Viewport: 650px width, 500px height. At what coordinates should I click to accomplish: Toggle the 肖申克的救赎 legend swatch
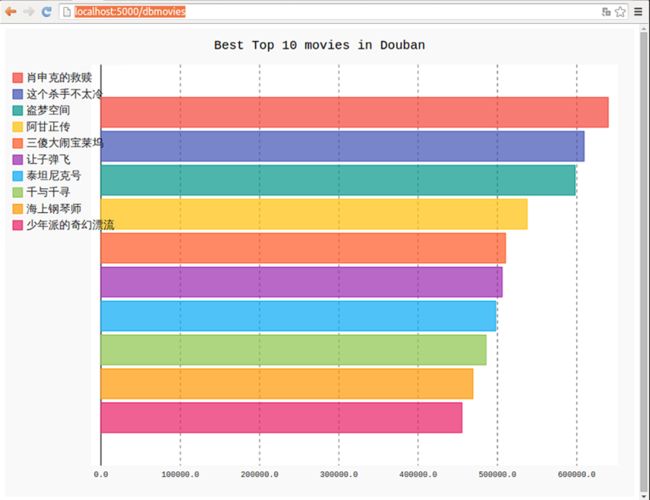click(17, 78)
